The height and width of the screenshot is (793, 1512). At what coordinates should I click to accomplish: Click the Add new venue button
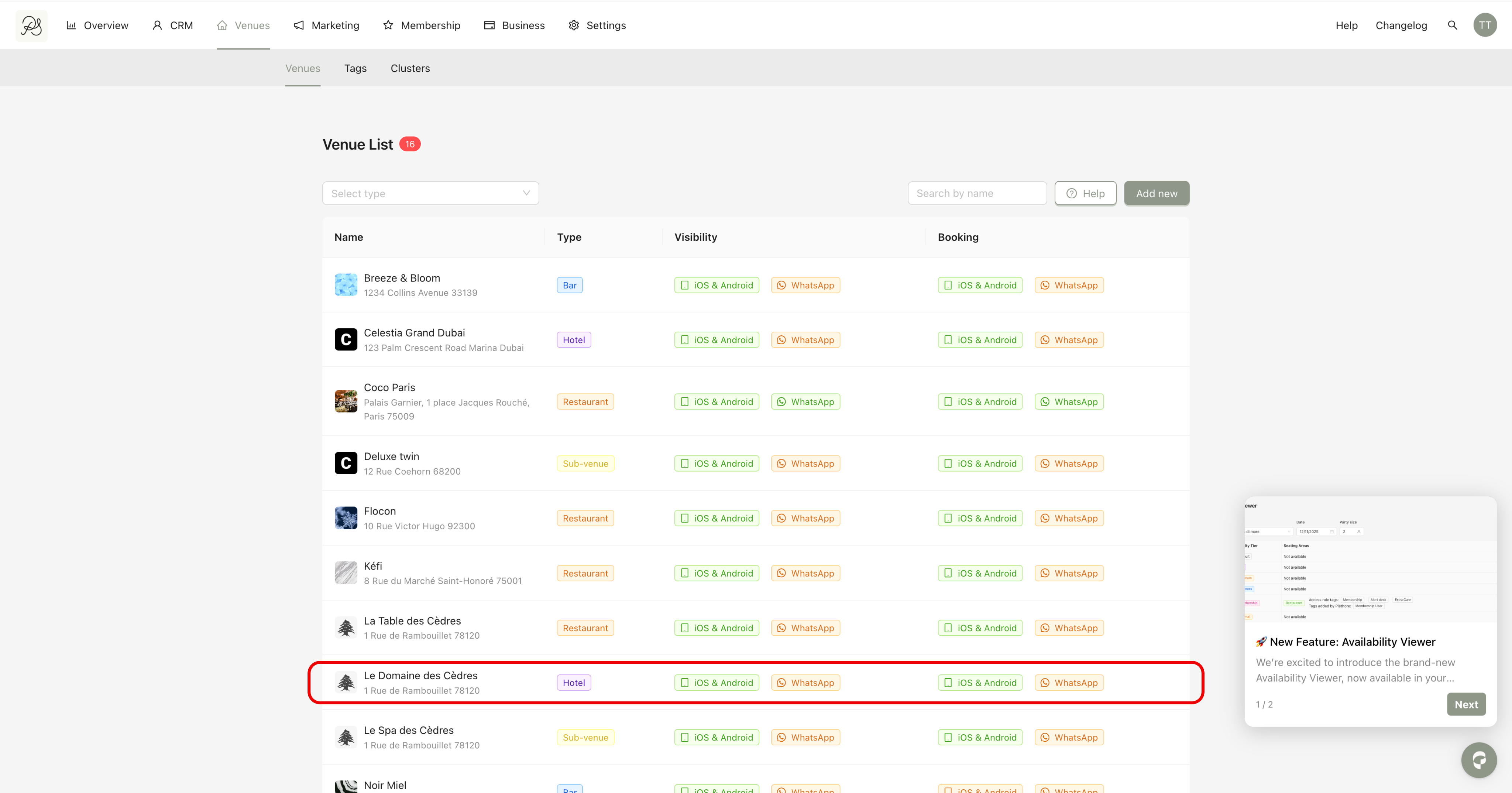coord(1156,193)
